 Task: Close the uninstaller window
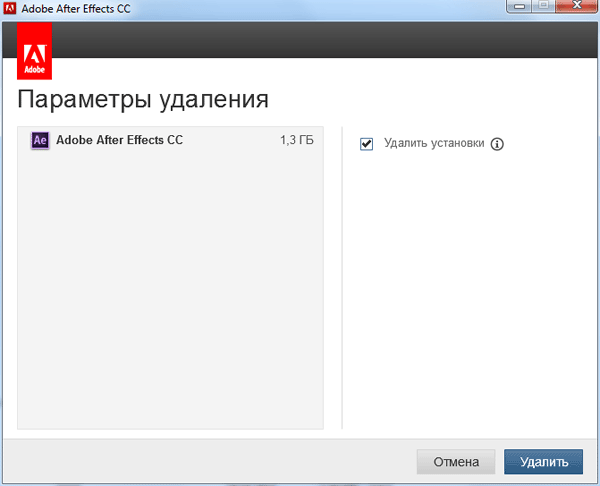577,6
